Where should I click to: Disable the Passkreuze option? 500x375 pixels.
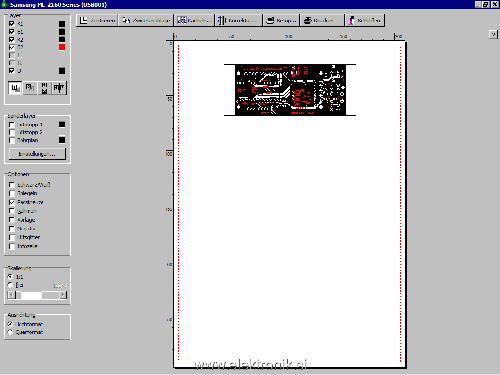point(12,202)
